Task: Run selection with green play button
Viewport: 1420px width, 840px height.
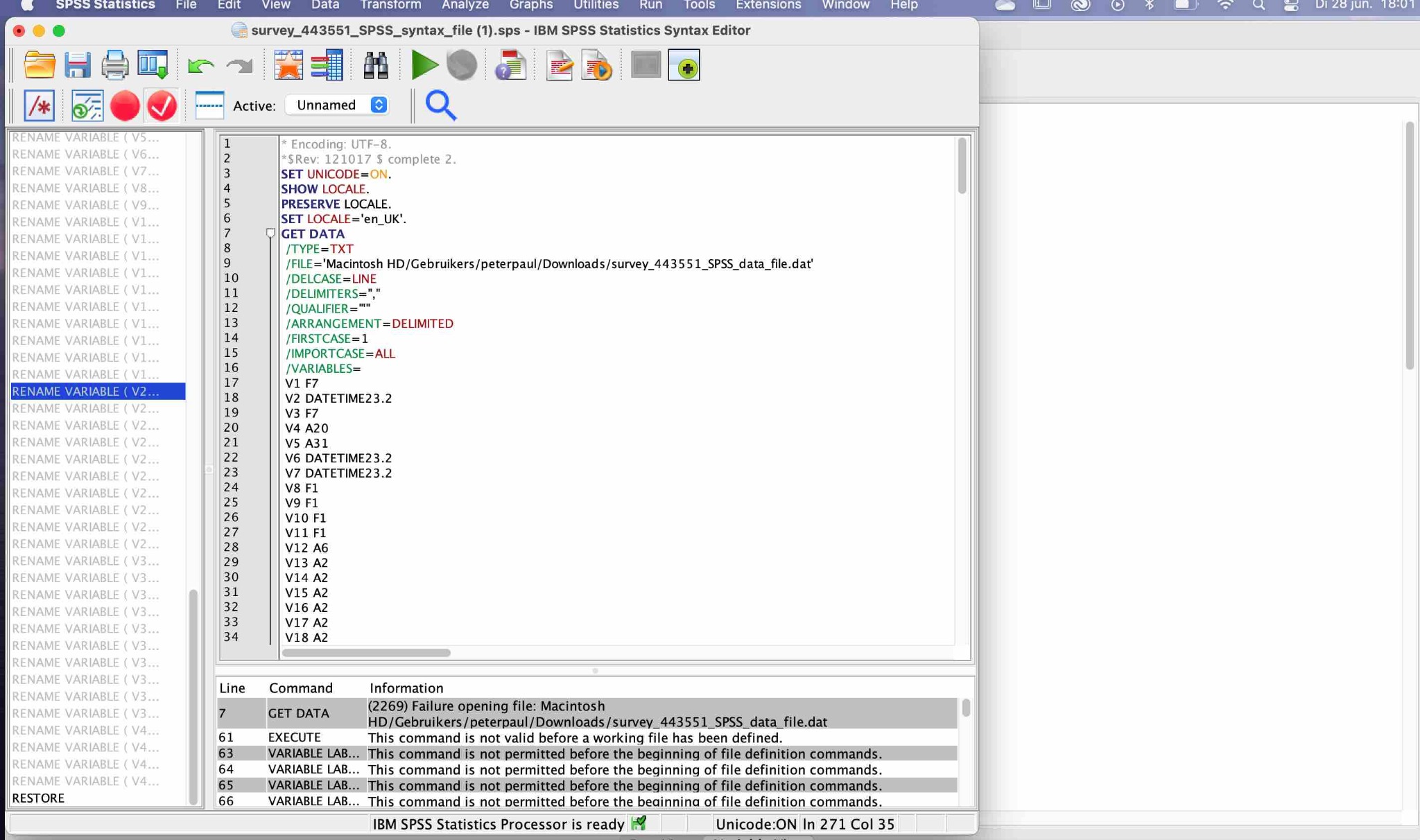Action: click(424, 65)
